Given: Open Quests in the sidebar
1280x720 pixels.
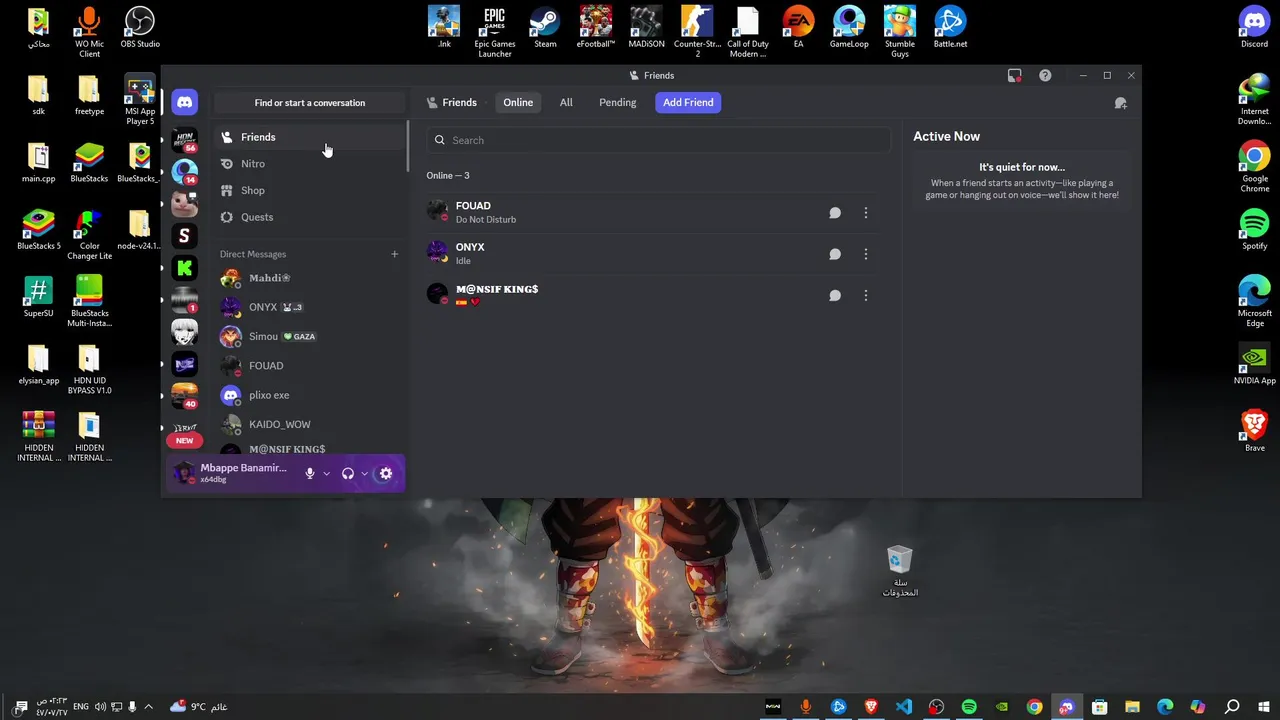Looking at the screenshot, I should (x=310, y=217).
